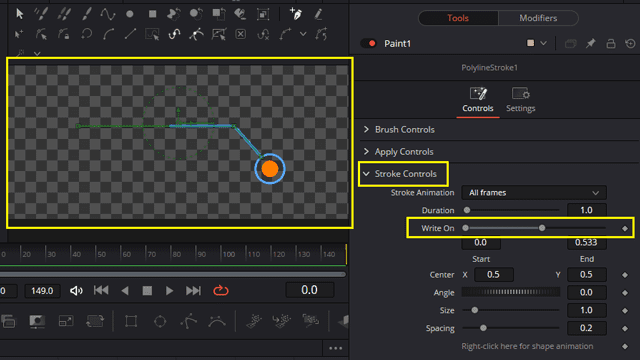
Task: Choose the copy polyline shape tool
Action: tap(174, 14)
